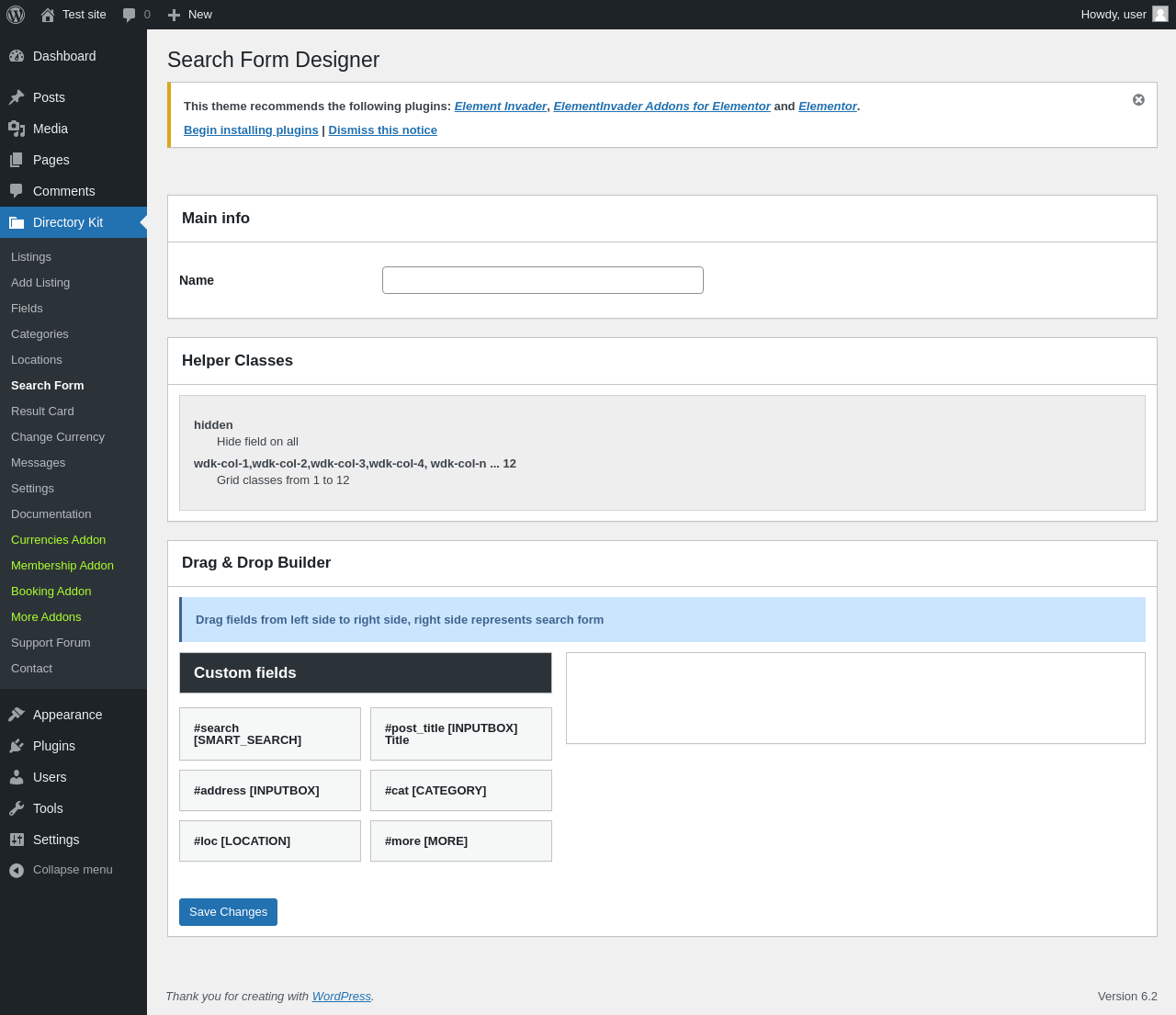This screenshot has height=1015, width=1176.
Task: Click the Posts pushpin icon
Action: 17,97
